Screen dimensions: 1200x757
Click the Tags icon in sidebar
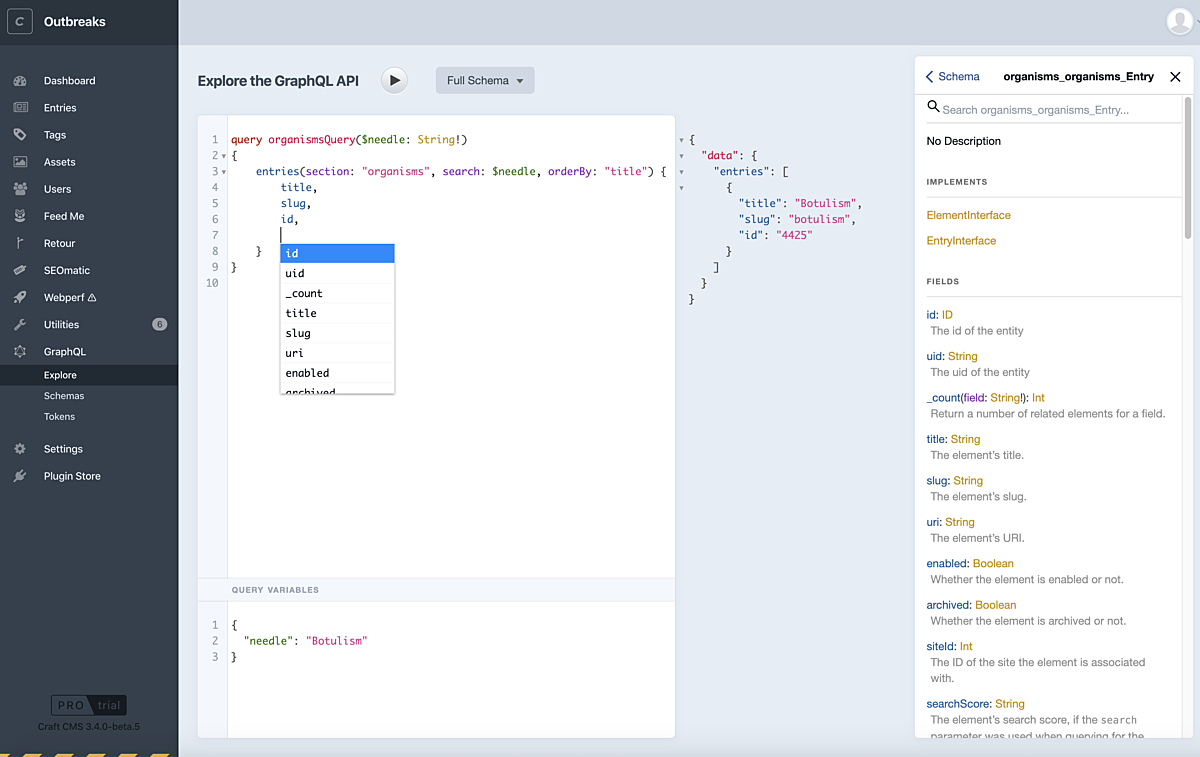(20, 135)
